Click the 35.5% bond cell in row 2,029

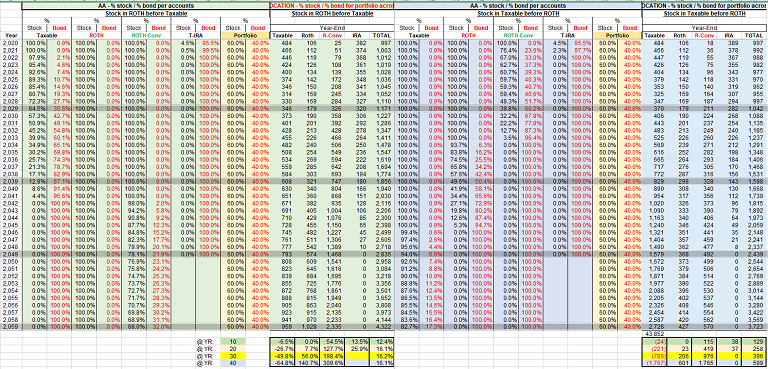click(59, 107)
